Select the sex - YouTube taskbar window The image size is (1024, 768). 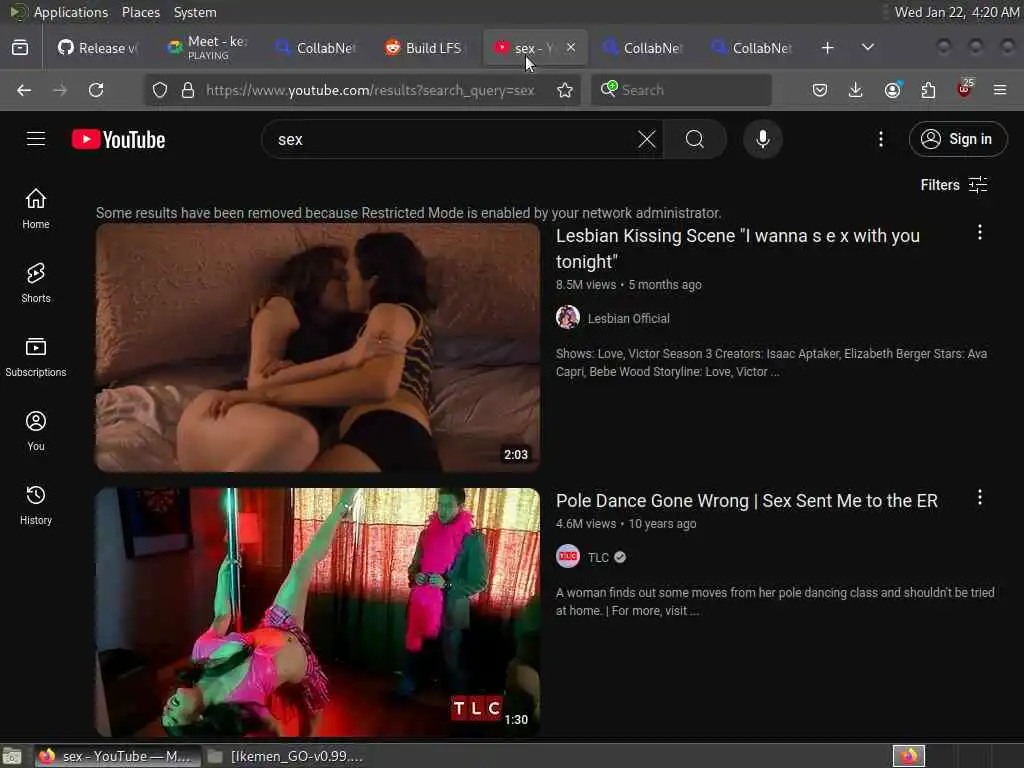pyautogui.click(x=118, y=756)
